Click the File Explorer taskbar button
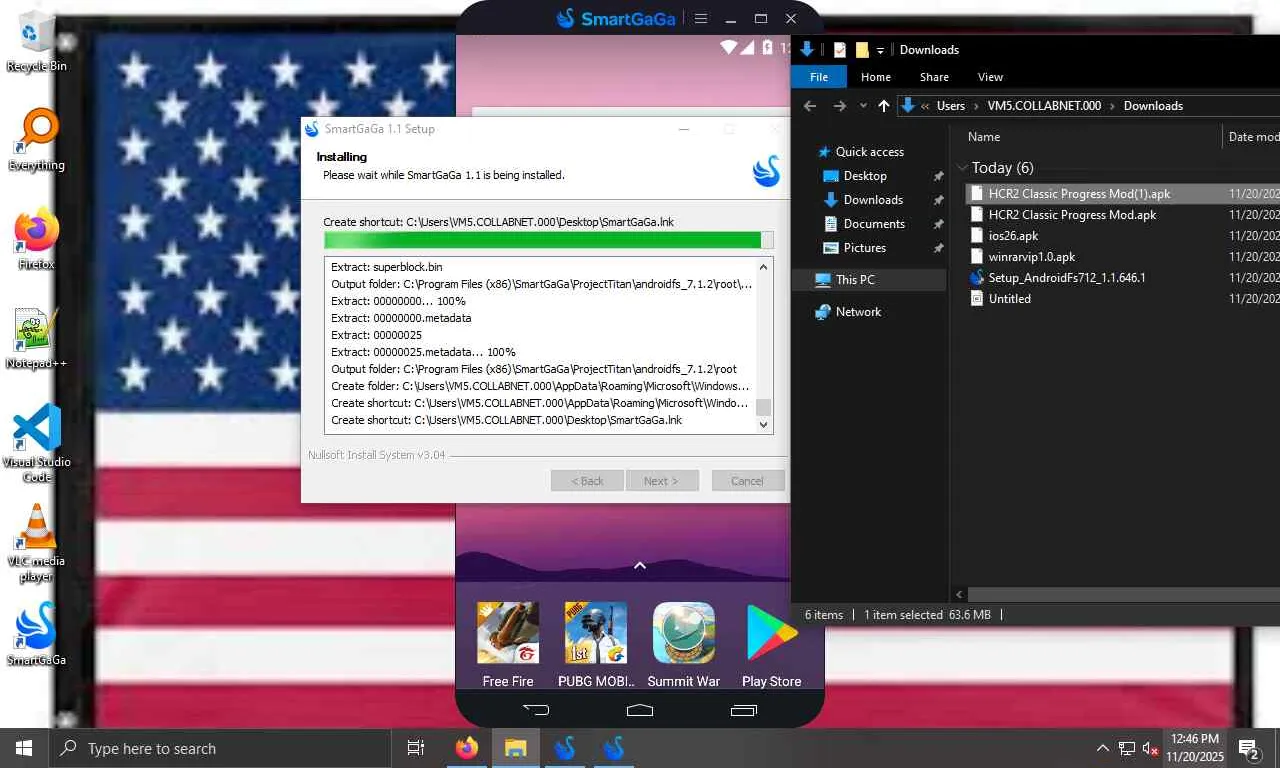 tap(515, 748)
